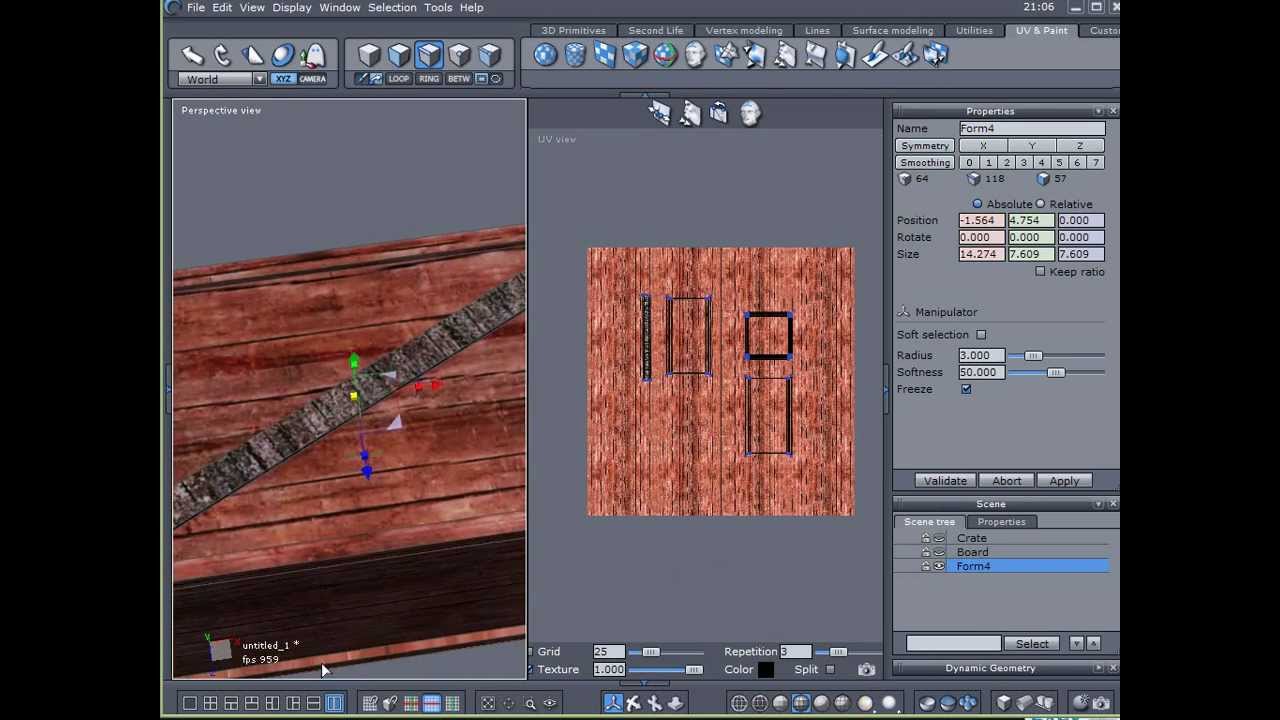The width and height of the screenshot is (1280, 720).
Task: Expand the Dynamic Geometry panel arrow
Action: coord(1099,668)
